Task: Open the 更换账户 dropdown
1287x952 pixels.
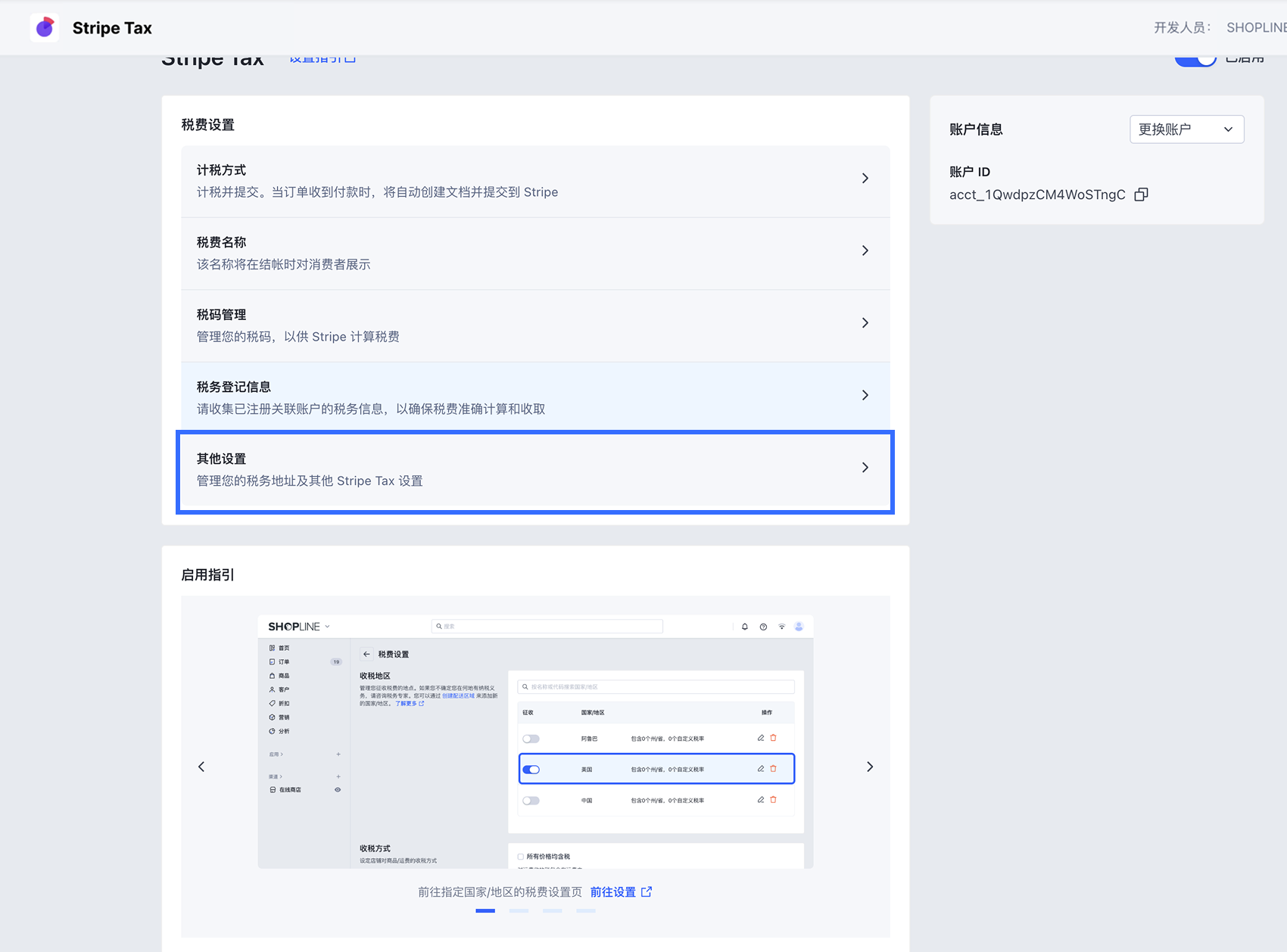Action: 1186,129
